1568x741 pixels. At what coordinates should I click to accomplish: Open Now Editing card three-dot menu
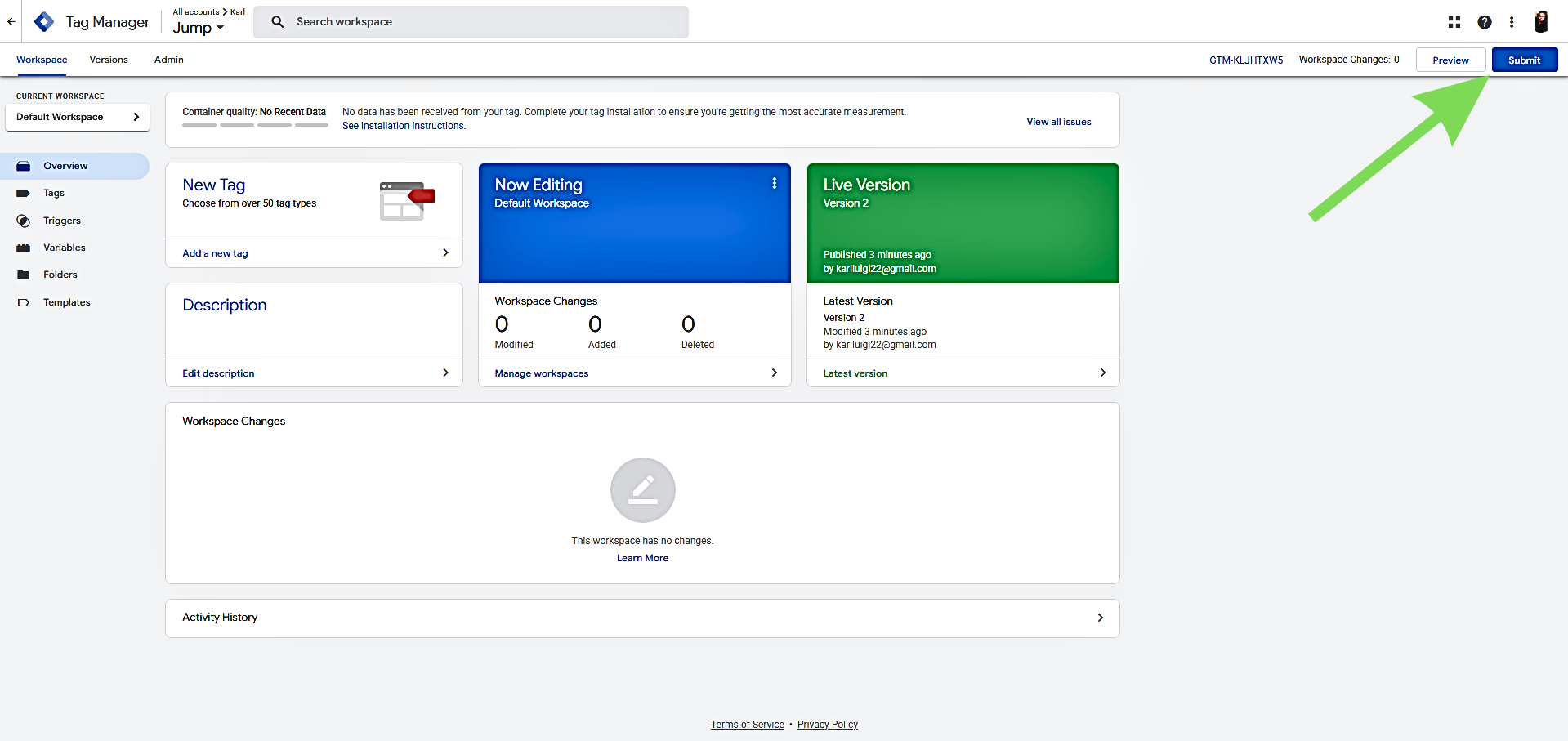point(774,184)
